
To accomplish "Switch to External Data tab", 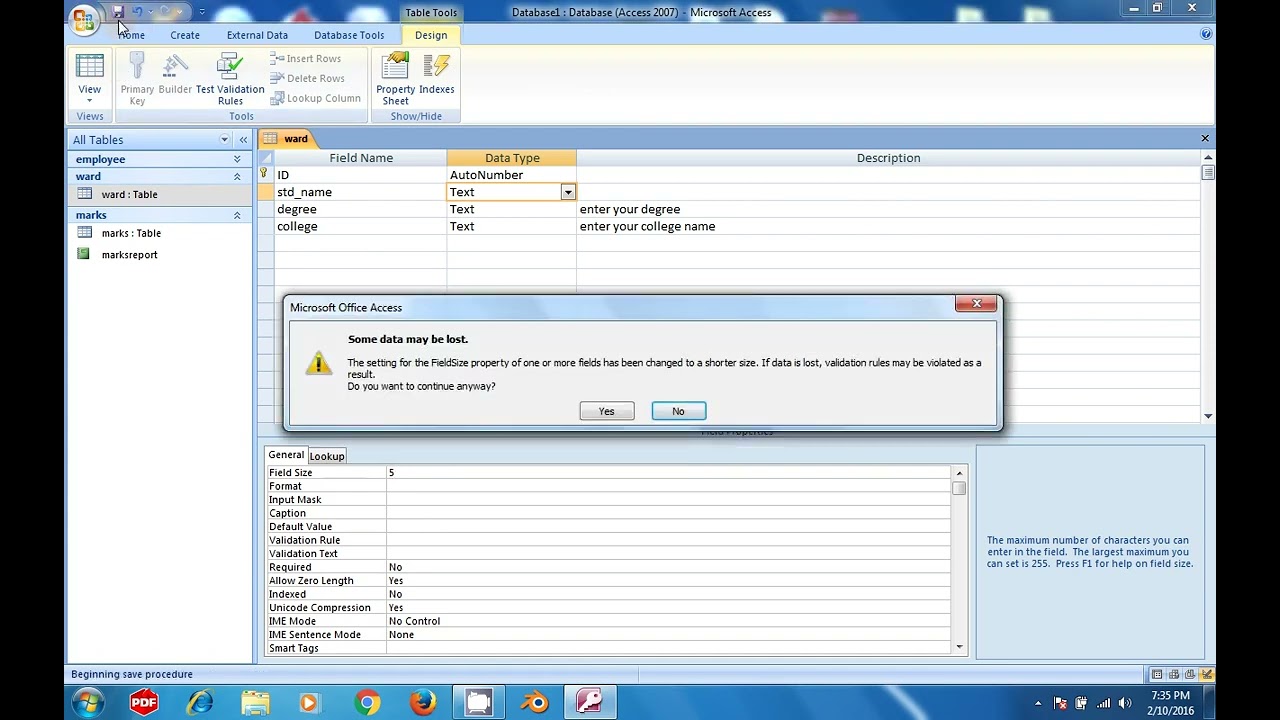I will (x=257, y=35).
